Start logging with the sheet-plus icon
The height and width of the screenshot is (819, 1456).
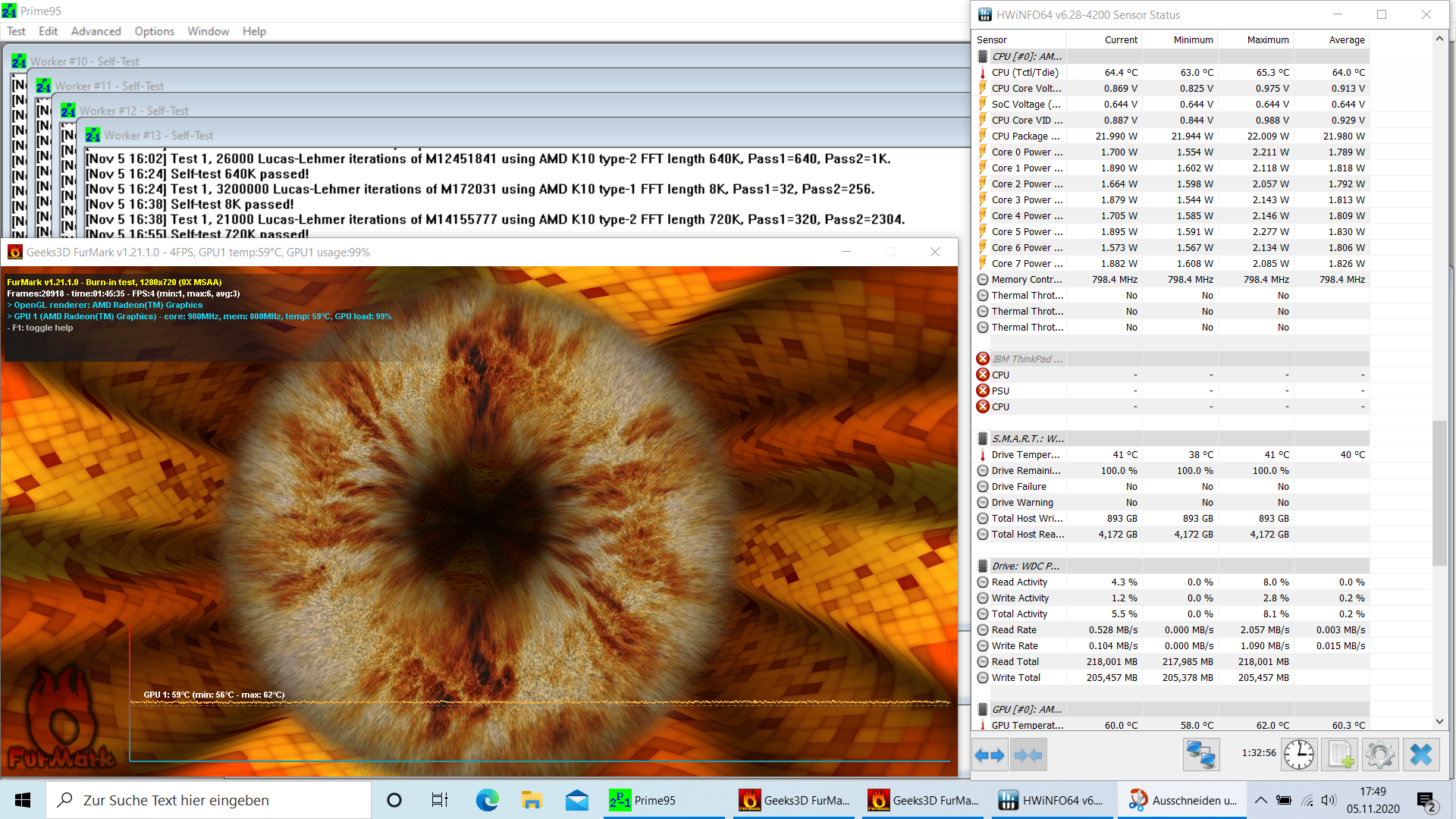(x=1340, y=755)
